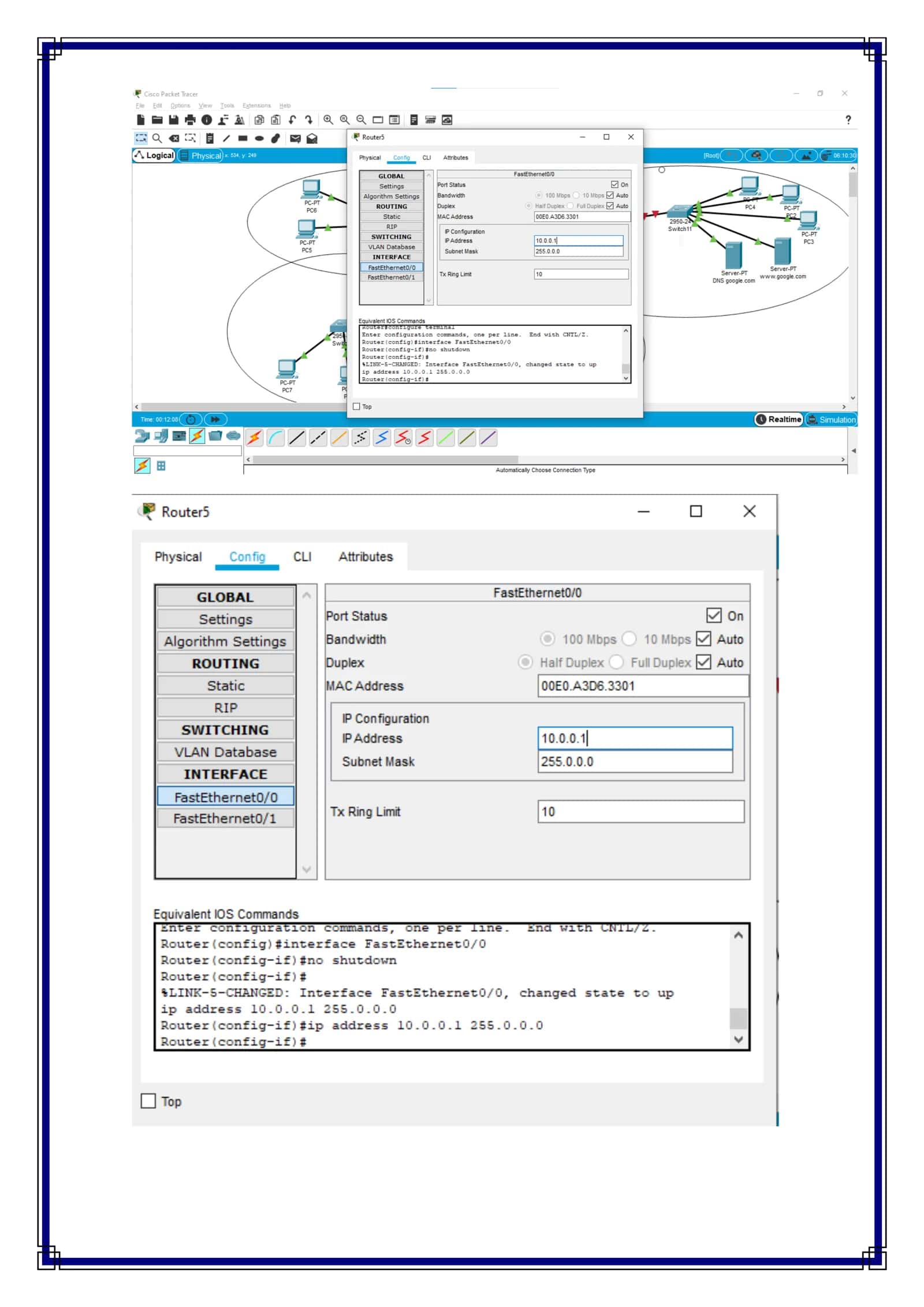Click the Open file folder toolbar icon
The image size is (924, 1307).
pos(157,120)
